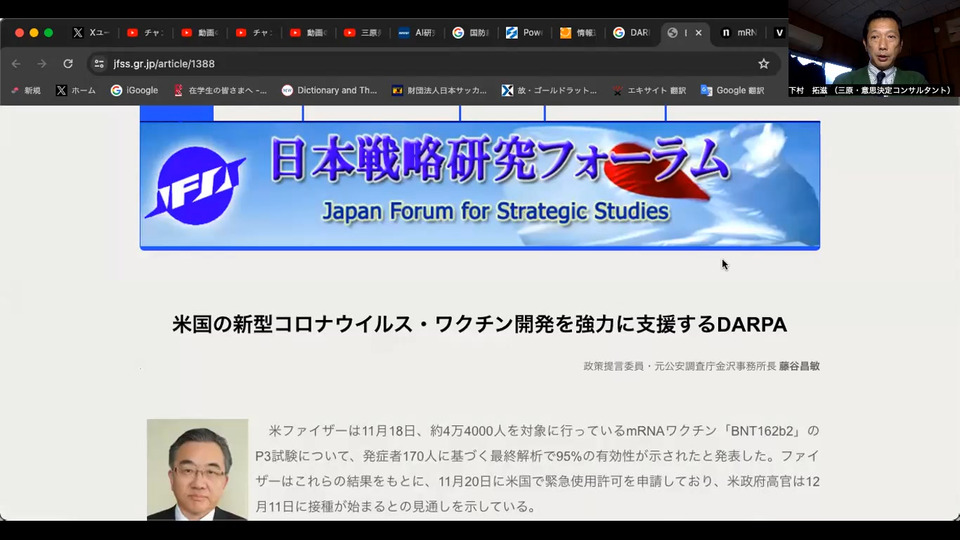Open the last tab with V icon
This screenshot has width=960, height=540.
point(779,32)
